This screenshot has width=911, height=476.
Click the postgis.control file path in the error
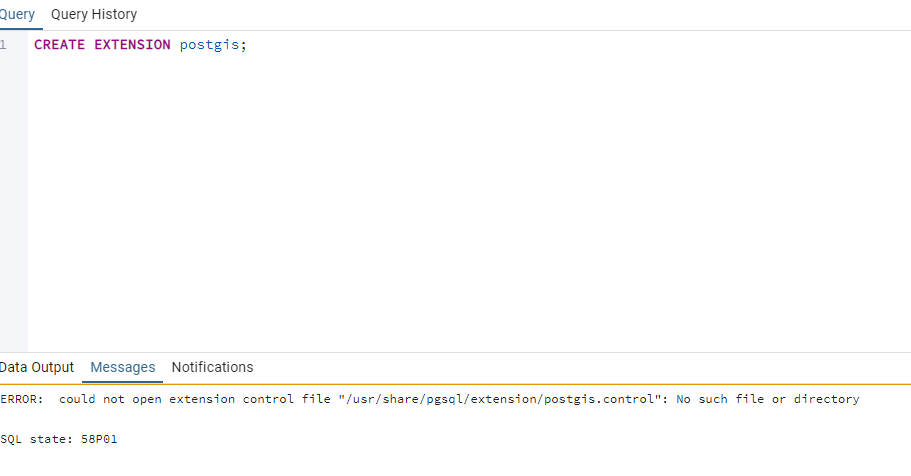[503, 399]
